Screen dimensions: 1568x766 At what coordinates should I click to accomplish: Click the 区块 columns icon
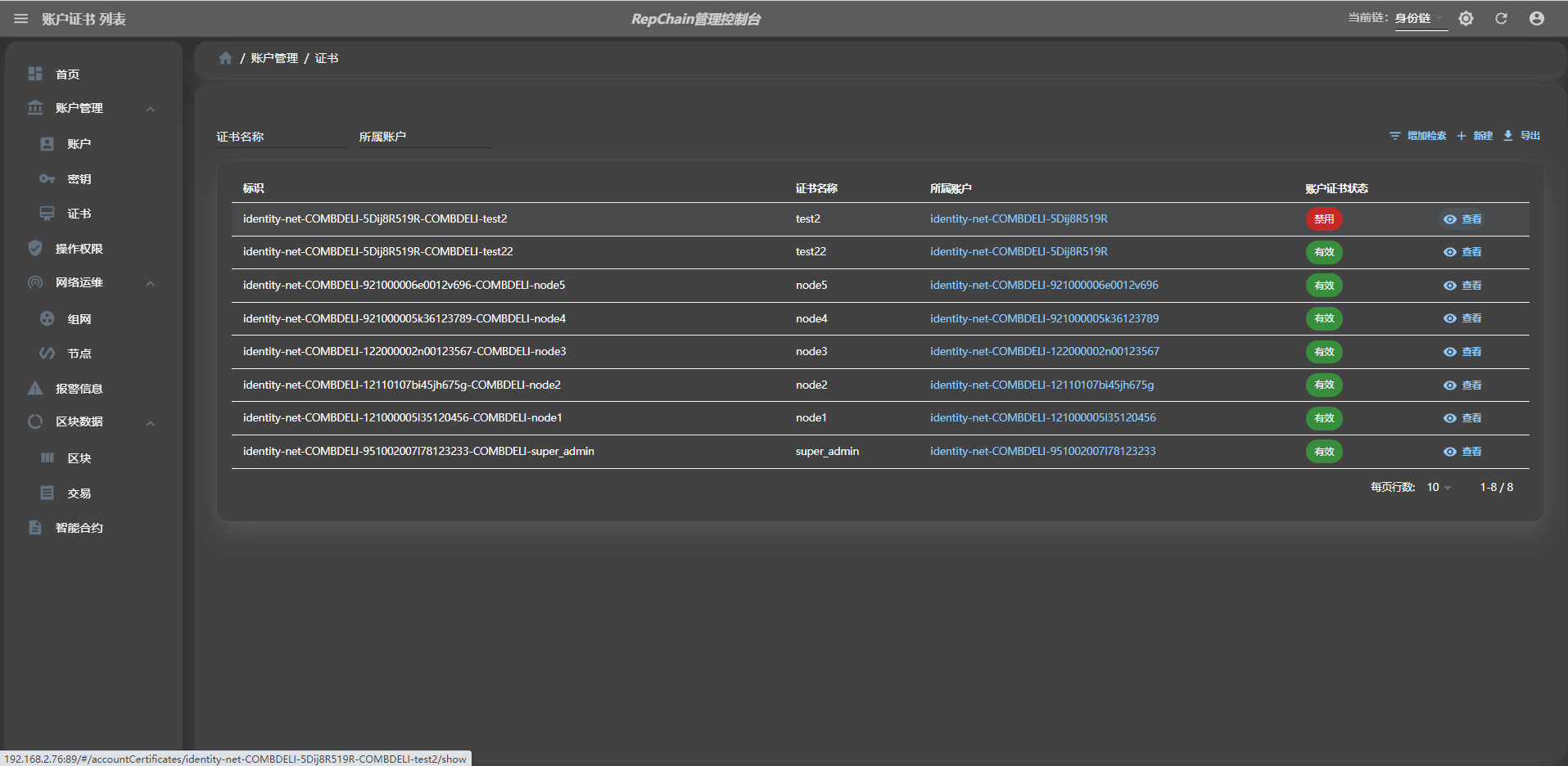point(47,457)
